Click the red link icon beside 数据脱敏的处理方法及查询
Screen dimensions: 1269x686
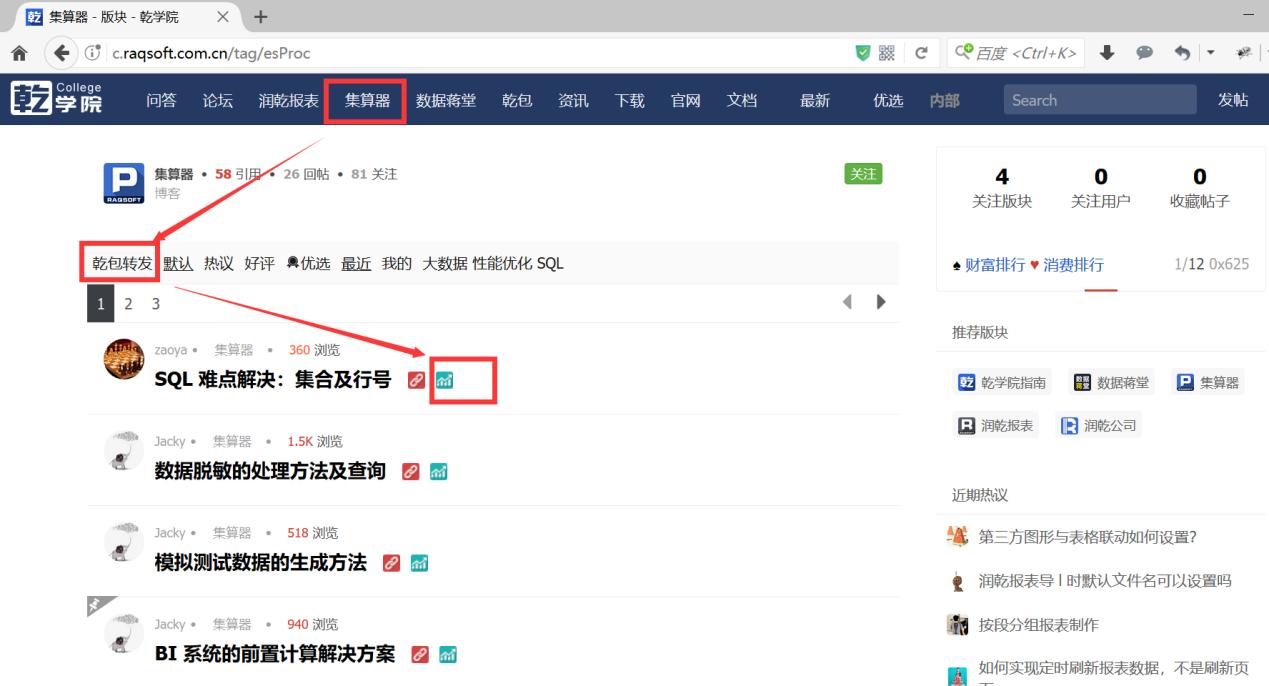pos(410,472)
